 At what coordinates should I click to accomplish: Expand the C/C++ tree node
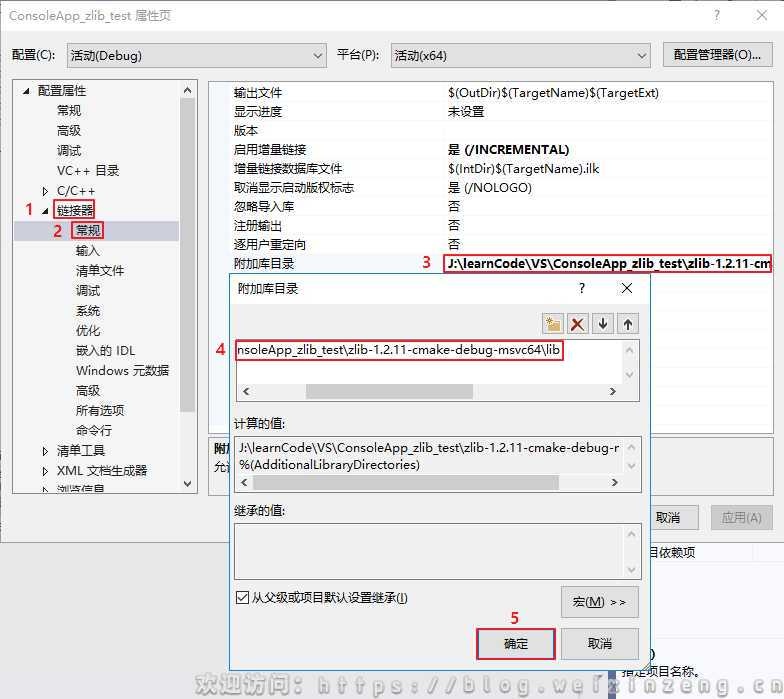46,191
